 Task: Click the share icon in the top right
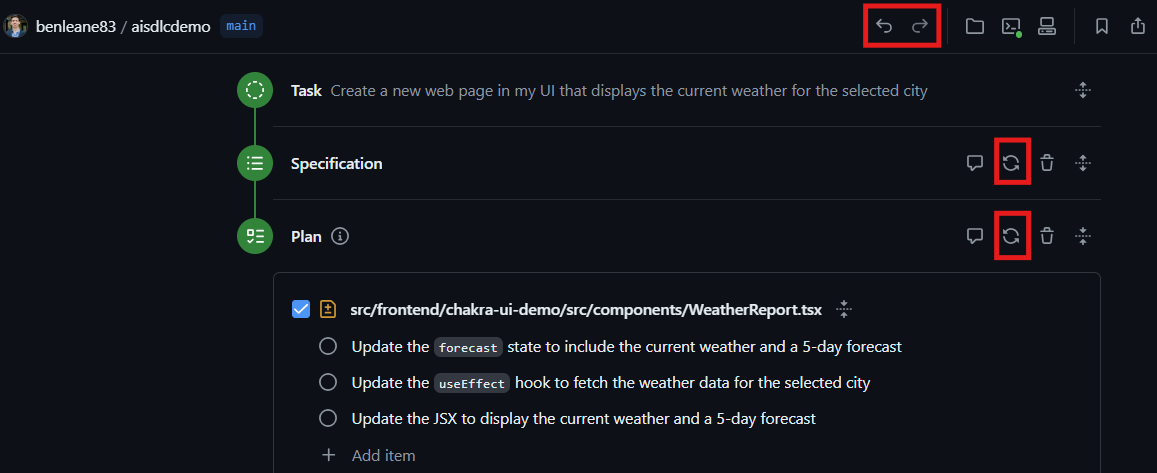1137,27
